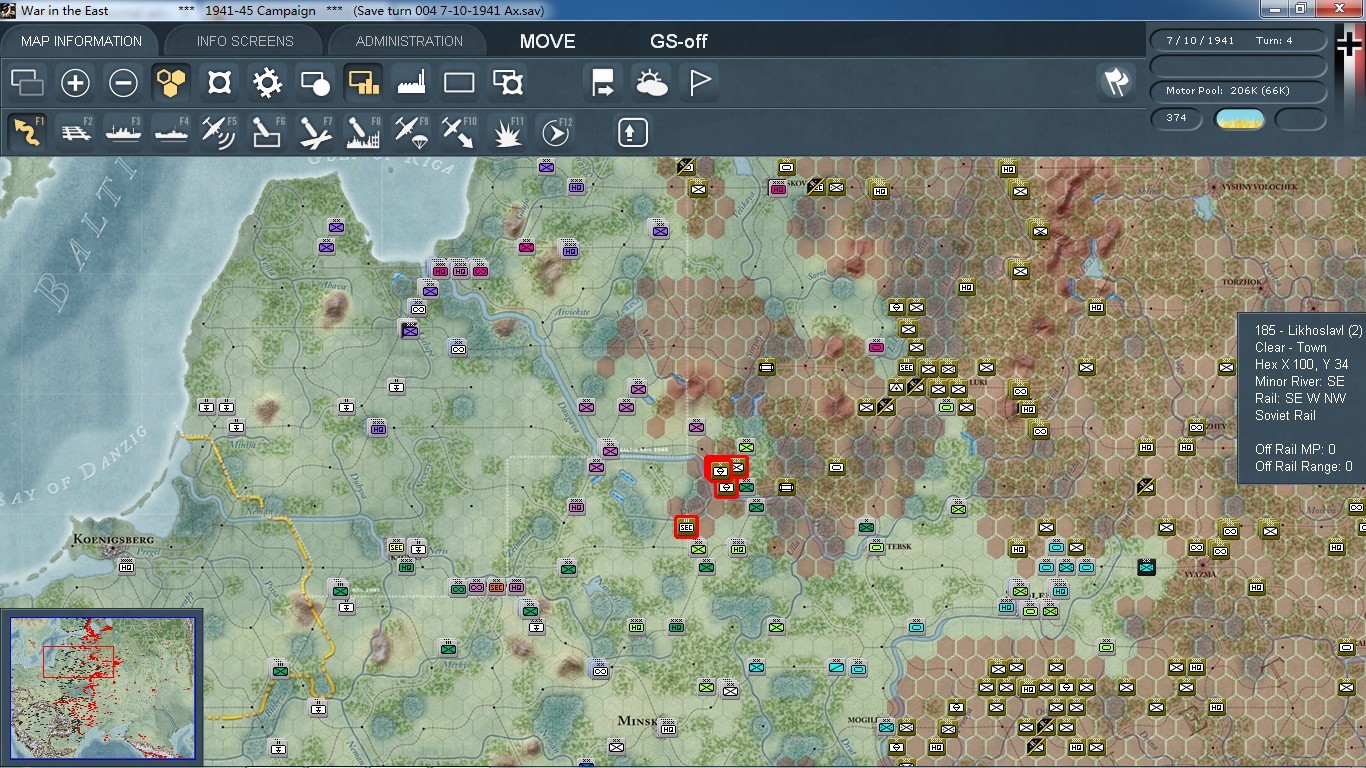Click the MOVE mode label
This screenshot has height=768, width=1366.
point(548,41)
